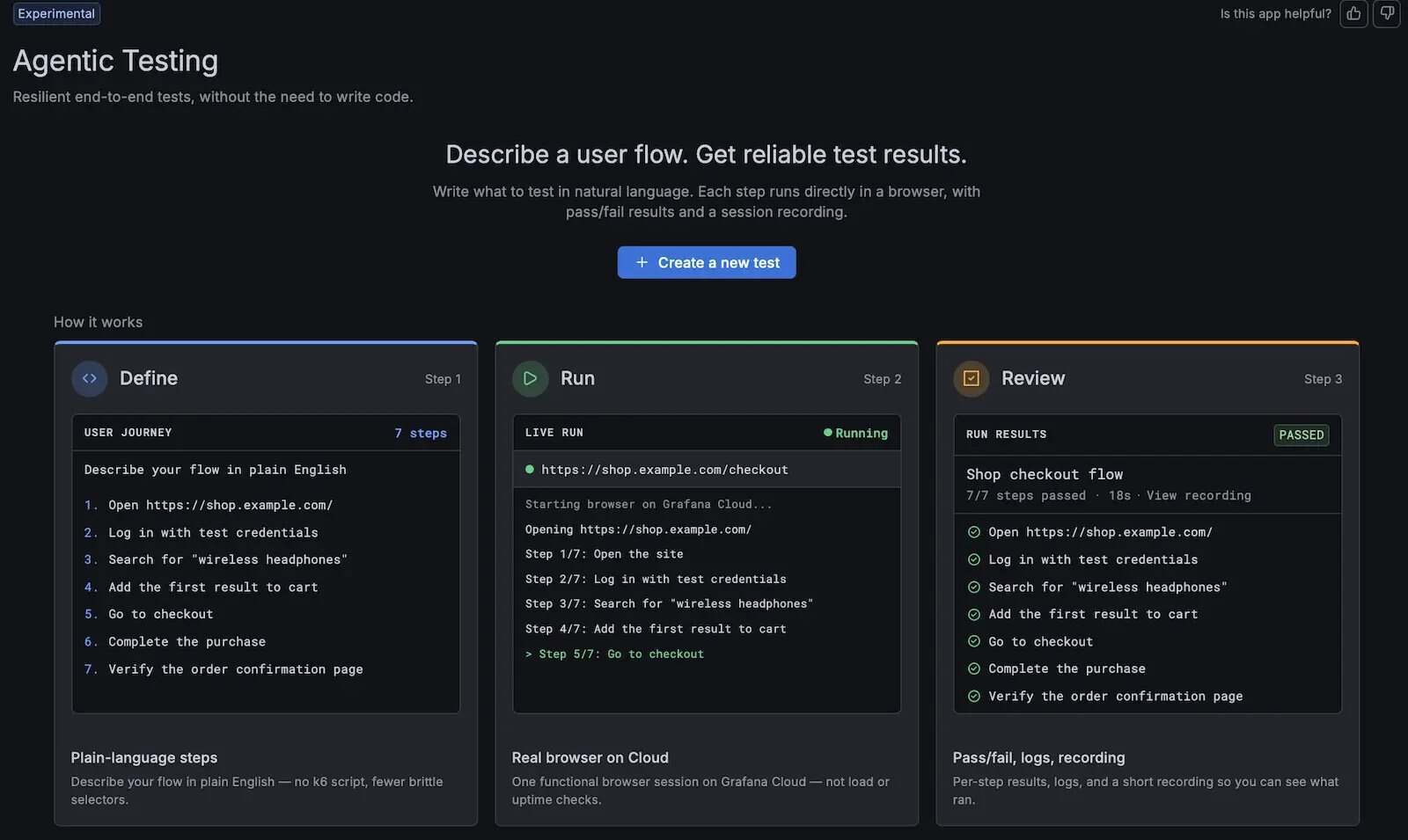1408x840 pixels.
Task: Click the 'Opening https://shop.example.com/' log line
Action: pyautogui.click(x=639, y=530)
